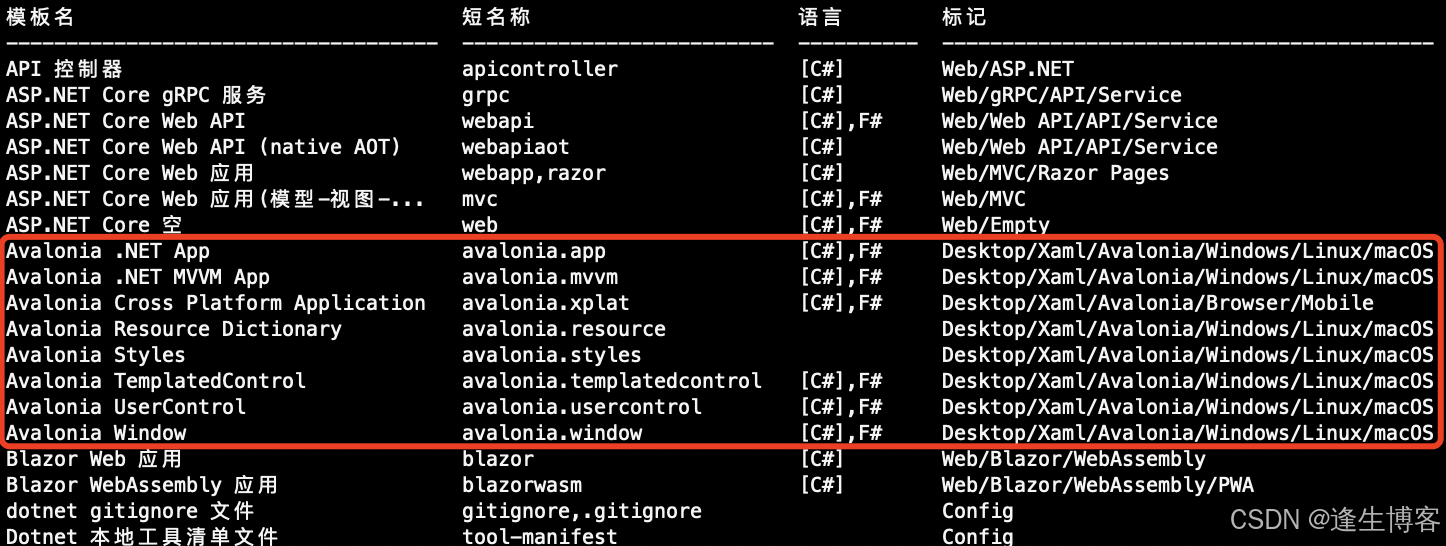This screenshot has height=546, width=1446.
Task: Click the avalonia.styles short name
Action: (x=552, y=355)
